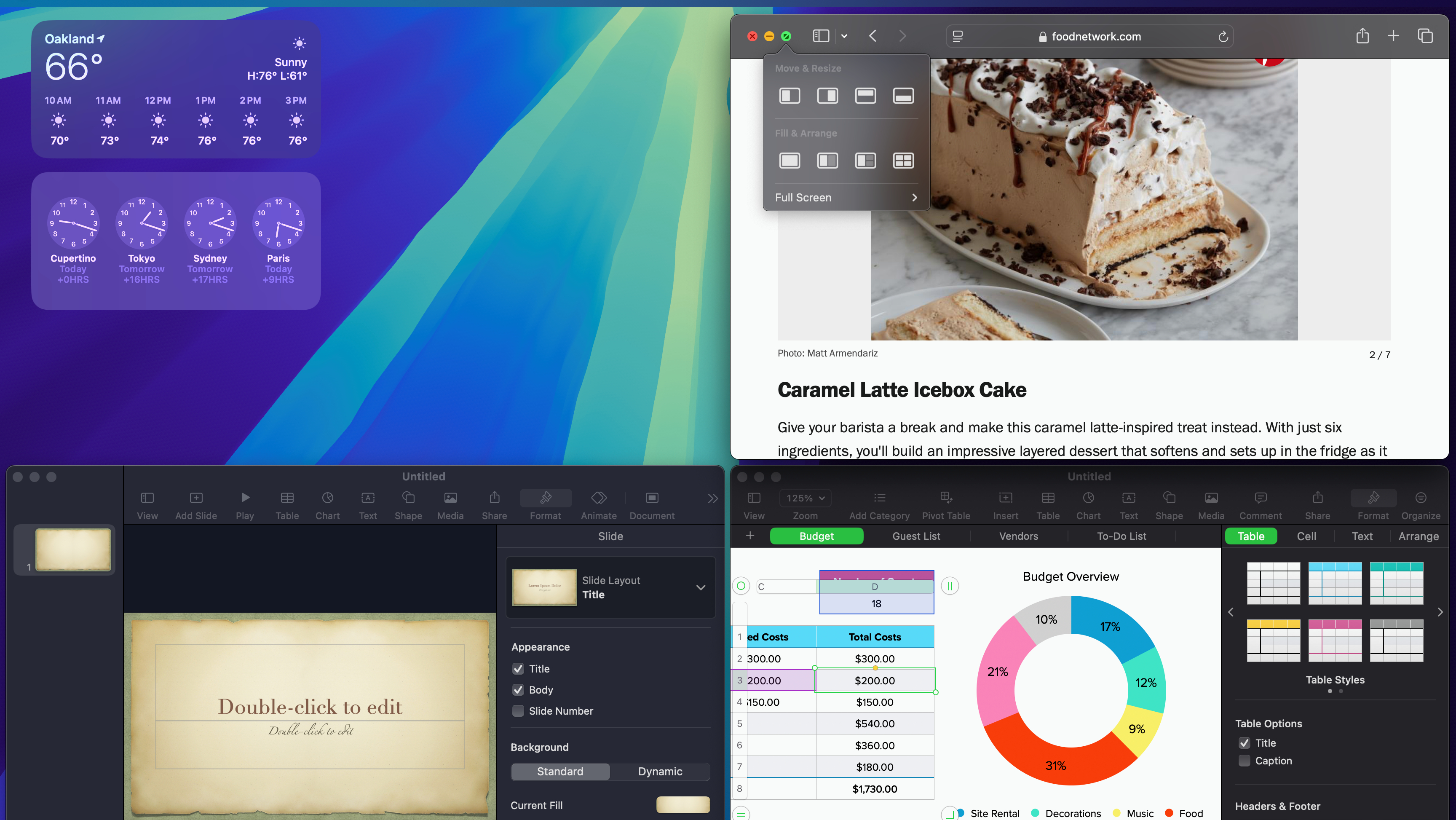Open Animate panel in Keynote
1456x820 pixels.
point(599,506)
